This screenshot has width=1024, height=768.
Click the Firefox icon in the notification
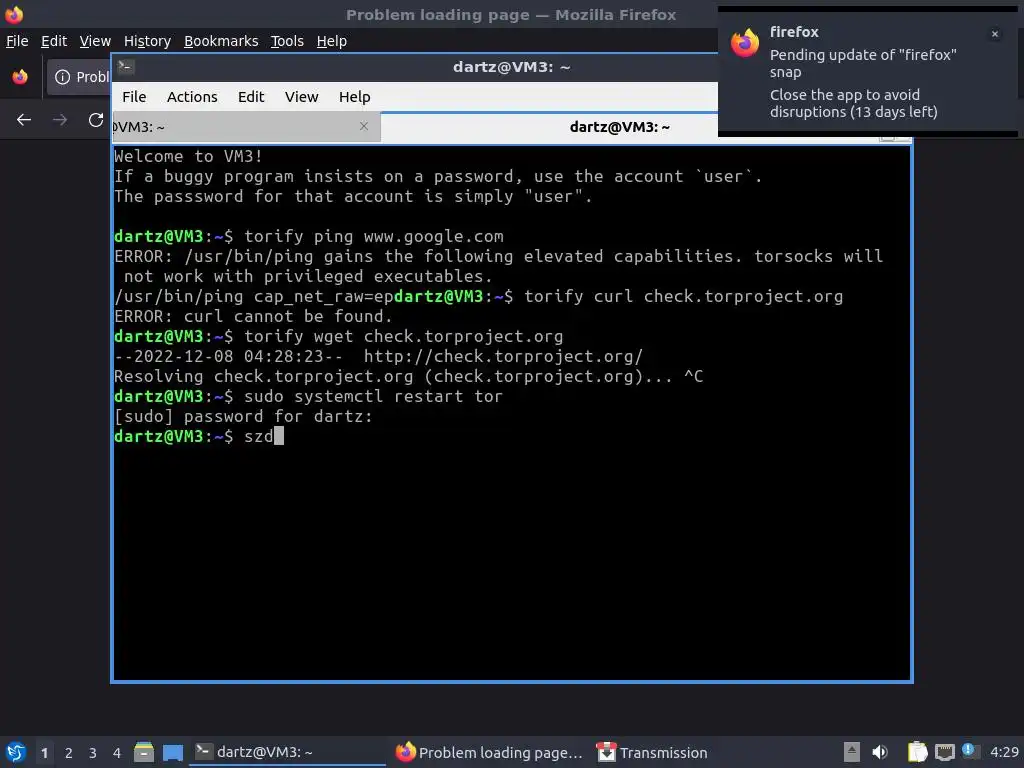(744, 44)
